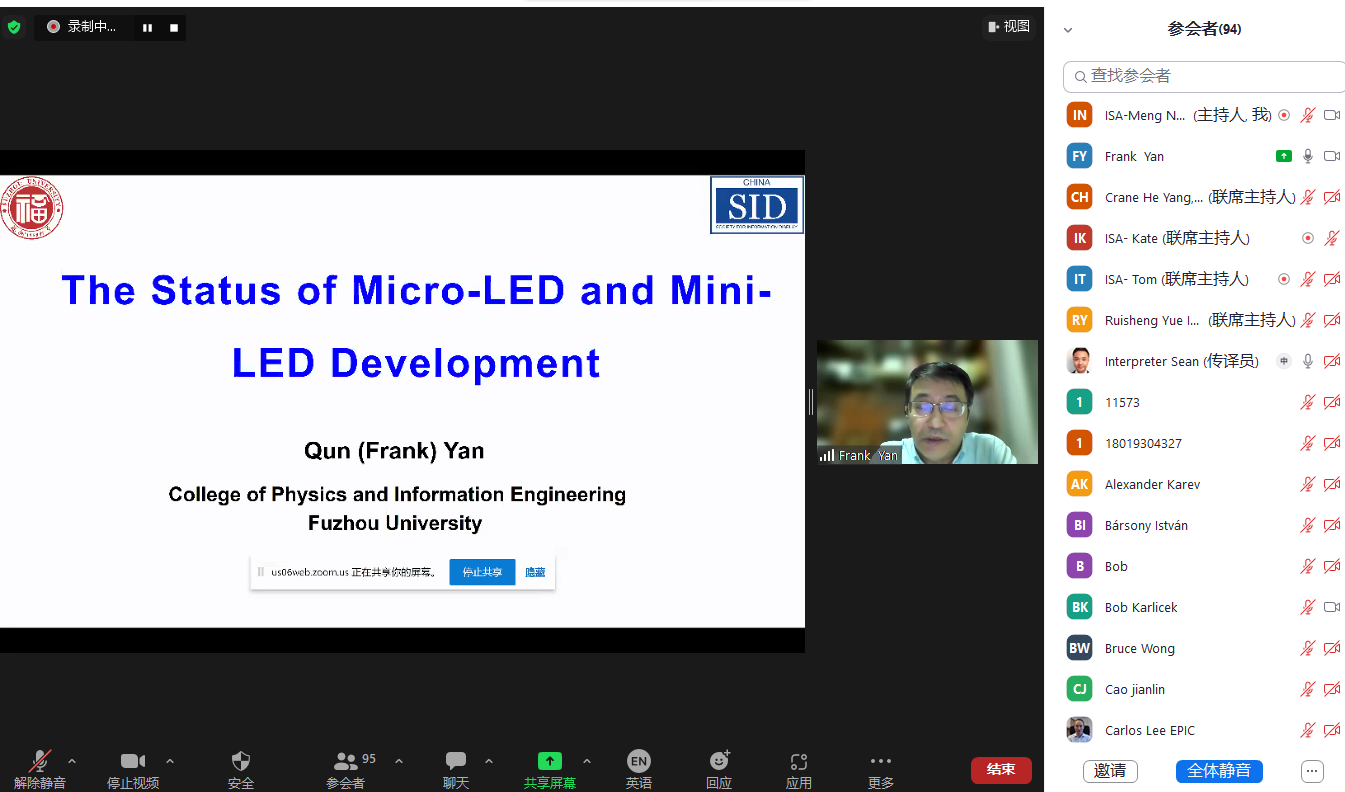The image size is (1345, 792).
Task: Stop the recording
Action: (x=174, y=28)
